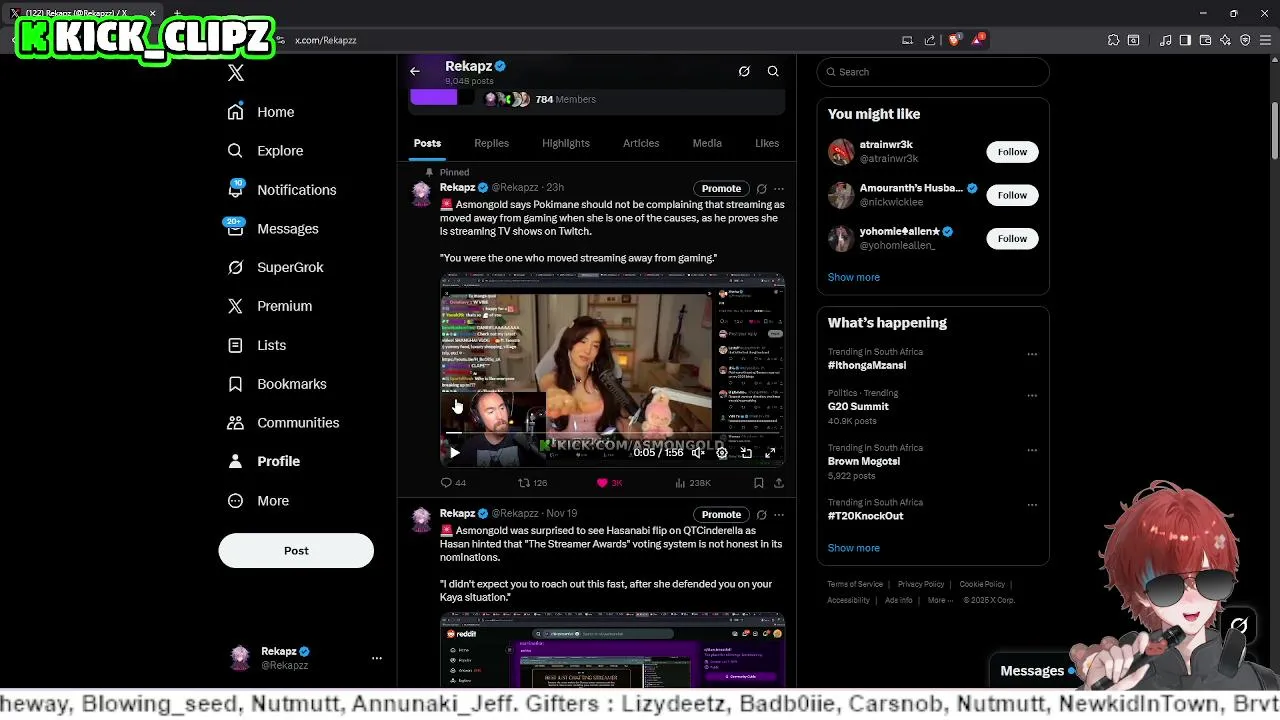The width and height of the screenshot is (1280, 720).
Task: Switch to the Media tab
Action: click(x=707, y=143)
